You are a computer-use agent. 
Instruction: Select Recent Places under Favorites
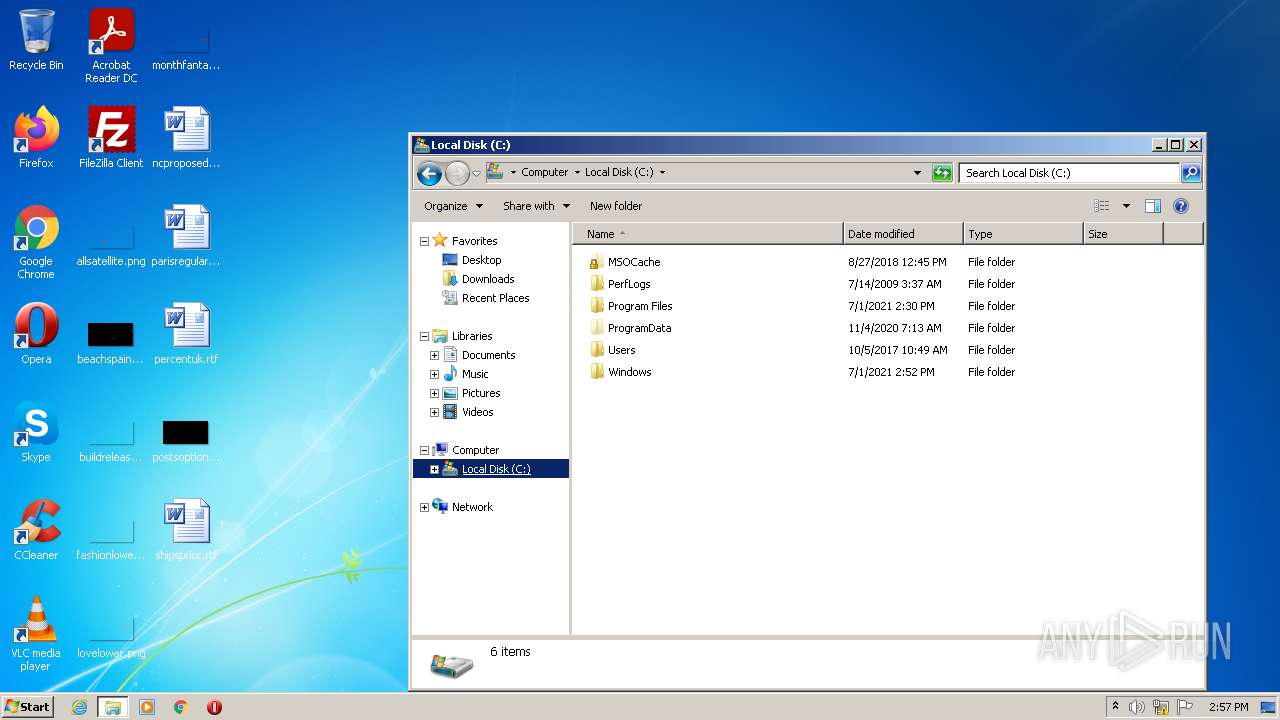[x=486, y=298]
